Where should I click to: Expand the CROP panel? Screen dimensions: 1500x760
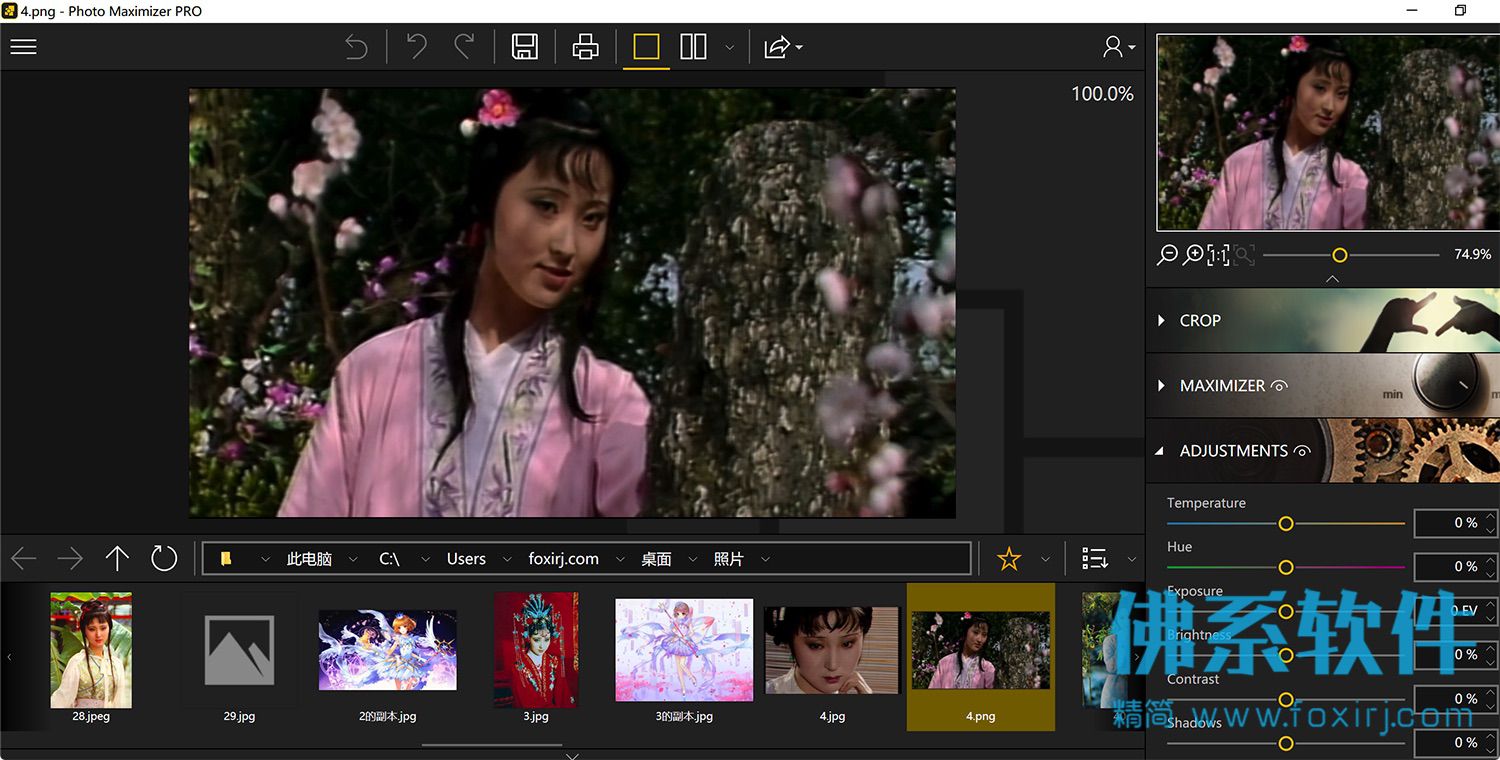pos(1322,320)
